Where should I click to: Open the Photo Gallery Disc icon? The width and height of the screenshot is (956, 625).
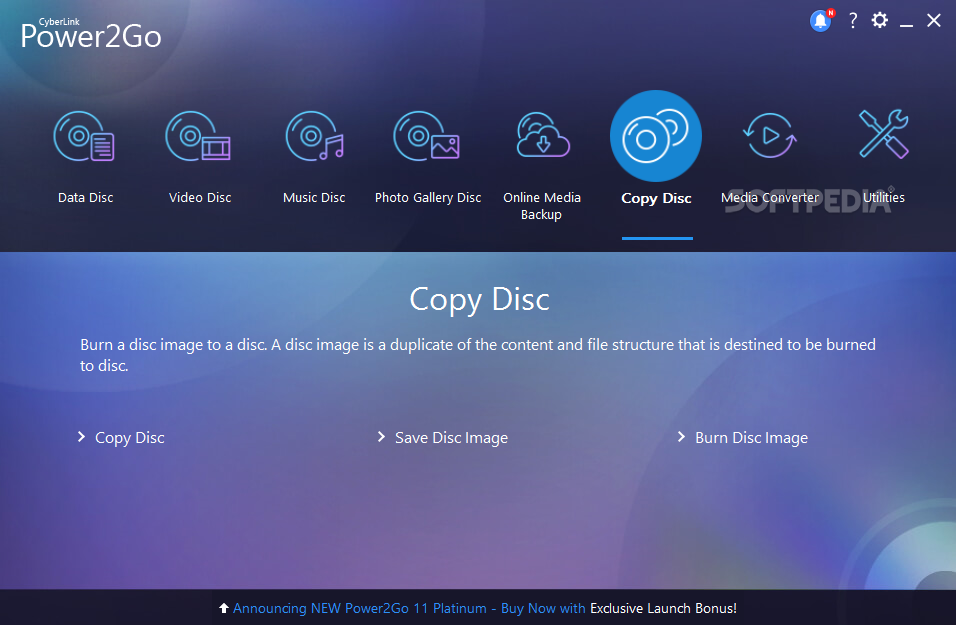point(426,136)
